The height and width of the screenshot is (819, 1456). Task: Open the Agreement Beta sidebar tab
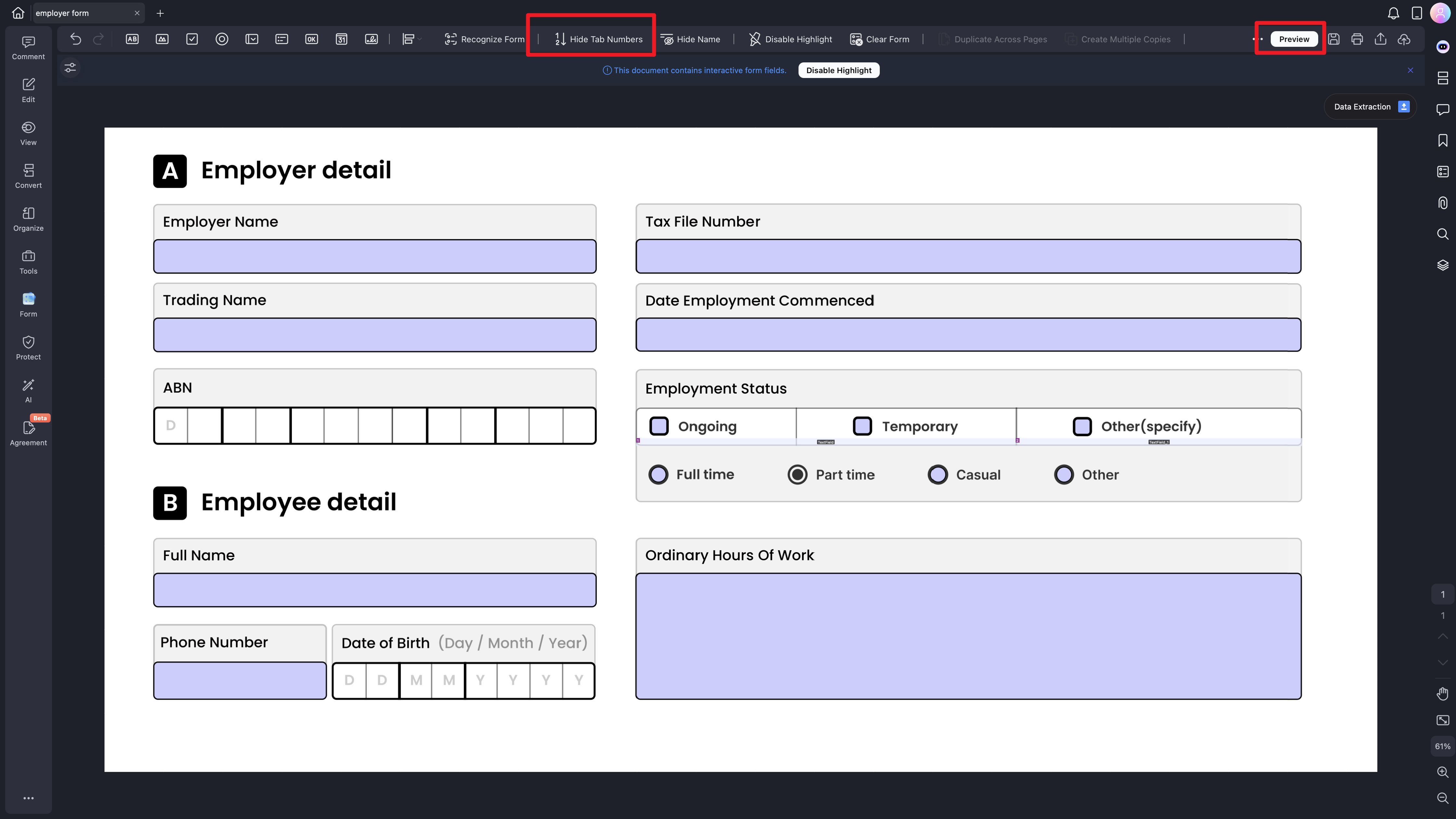click(x=28, y=433)
